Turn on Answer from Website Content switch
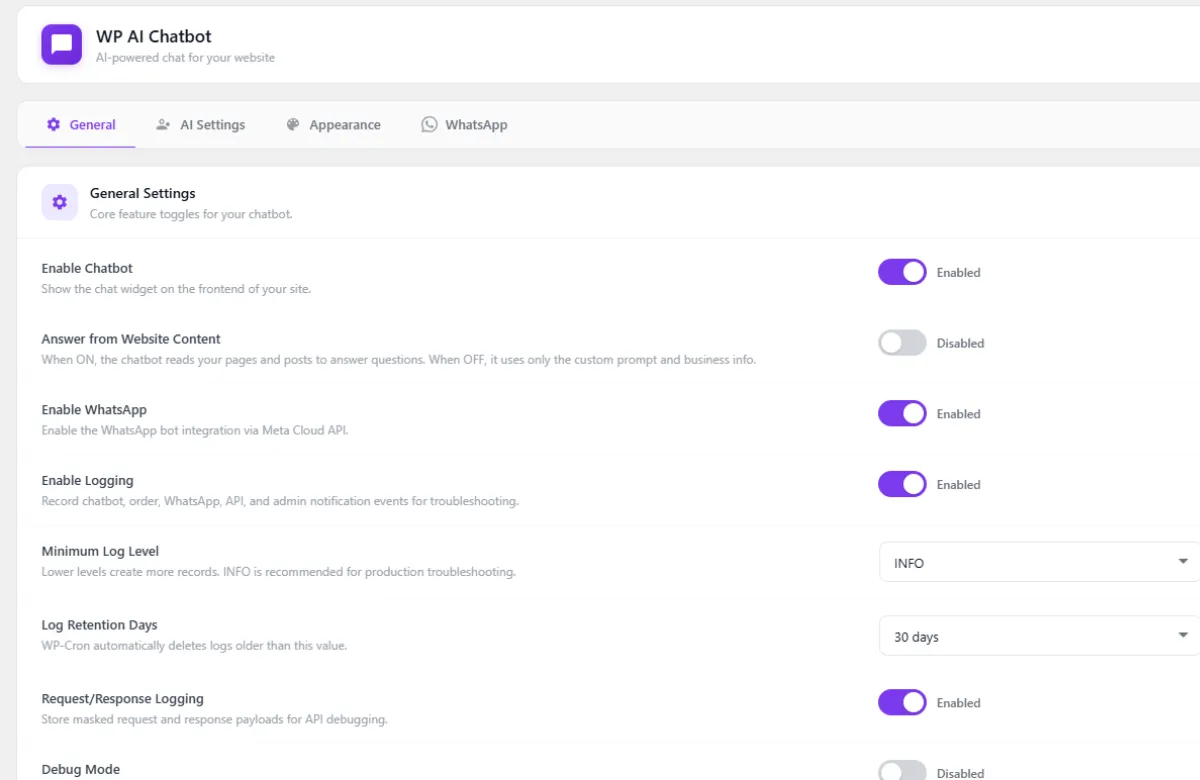The image size is (1200, 780). coord(902,343)
